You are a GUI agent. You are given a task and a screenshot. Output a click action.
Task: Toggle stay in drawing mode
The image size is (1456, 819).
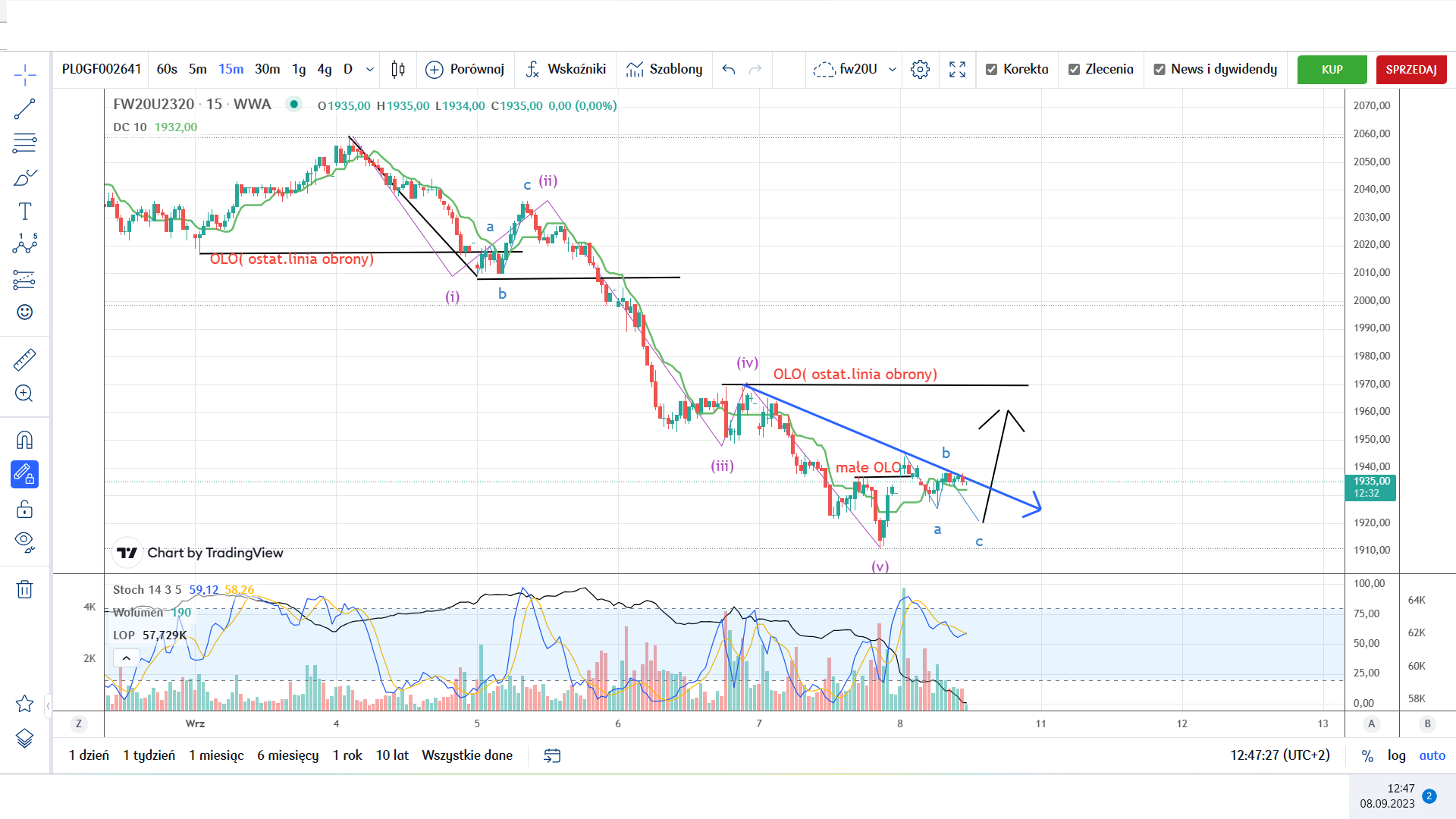tap(25, 475)
